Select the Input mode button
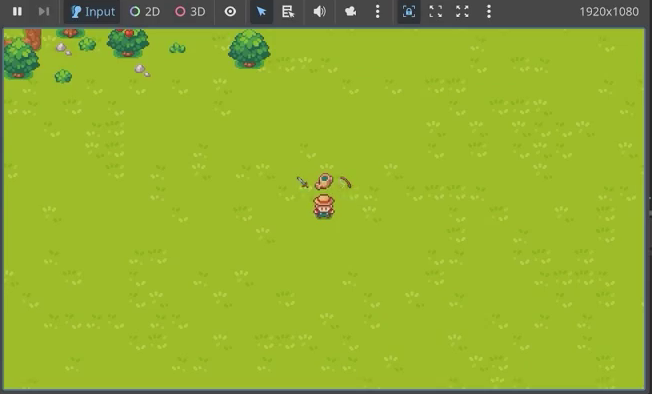652x394 pixels. point(92,12)
